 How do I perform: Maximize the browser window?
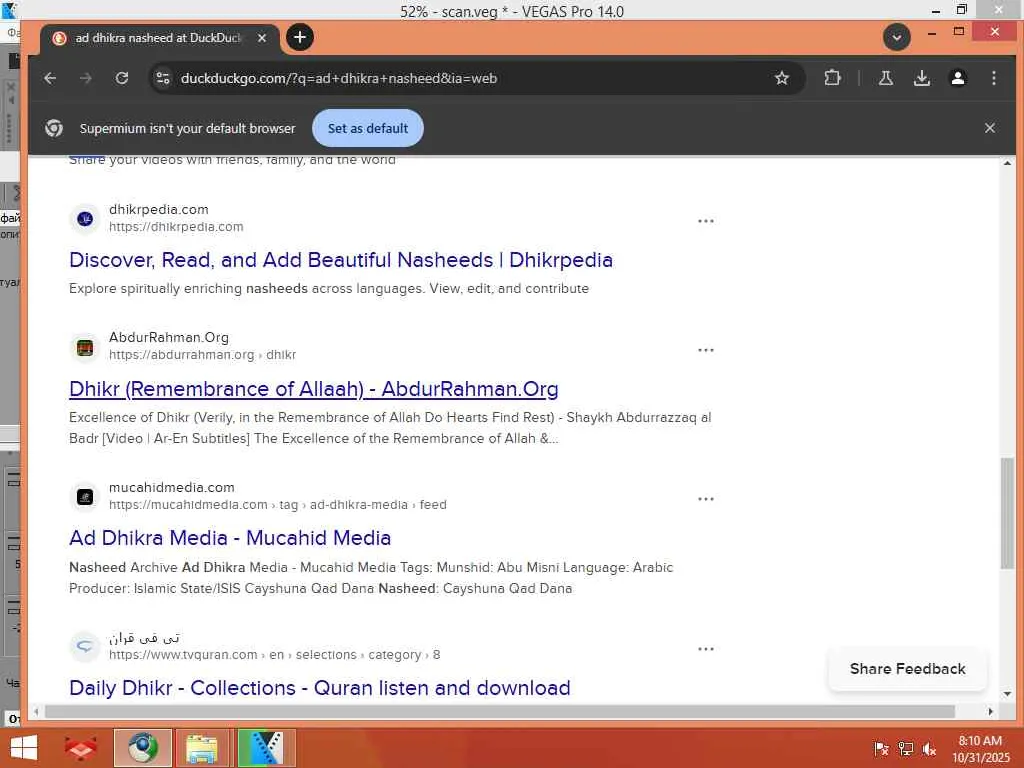pyautogui.click(x=959, y=32)
